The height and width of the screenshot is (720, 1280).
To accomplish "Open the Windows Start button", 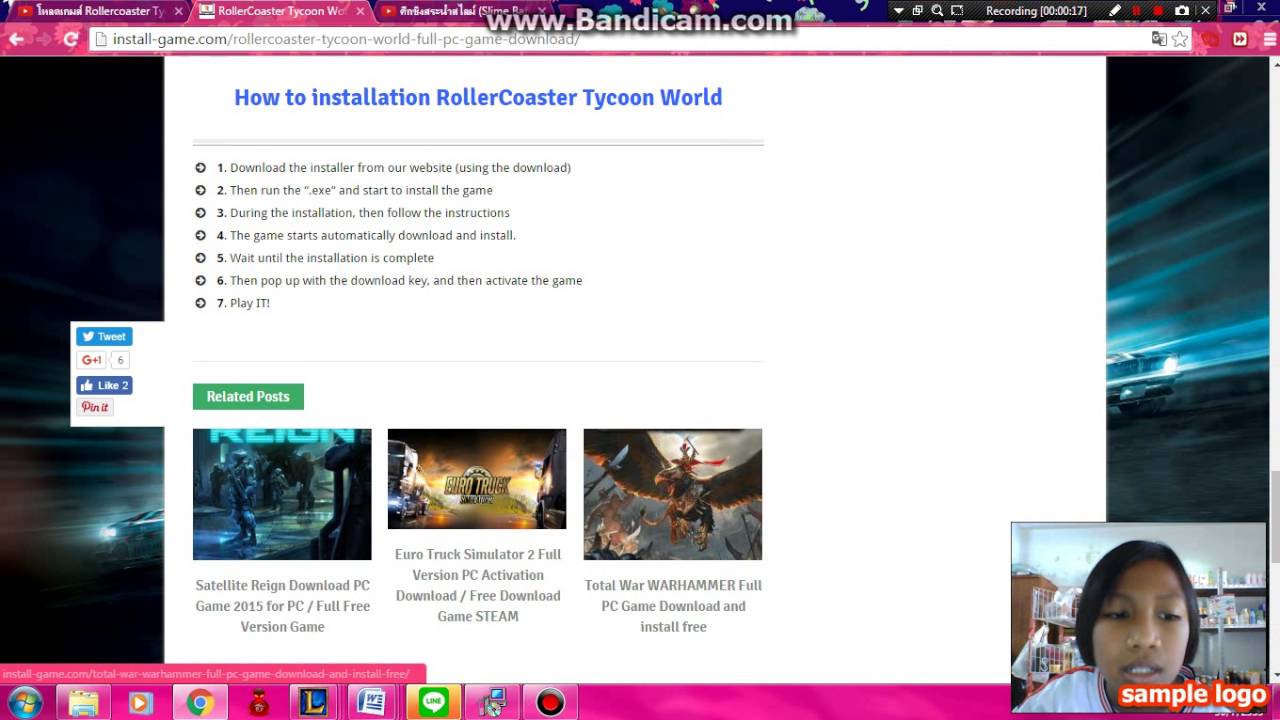I will pyautogui.click(x=24, y=703).
